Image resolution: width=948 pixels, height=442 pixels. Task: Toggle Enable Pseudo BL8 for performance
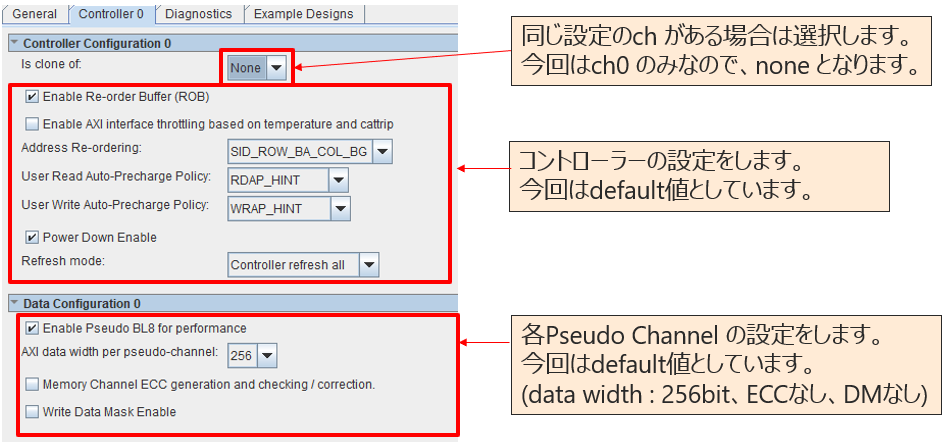coord(32,328)
